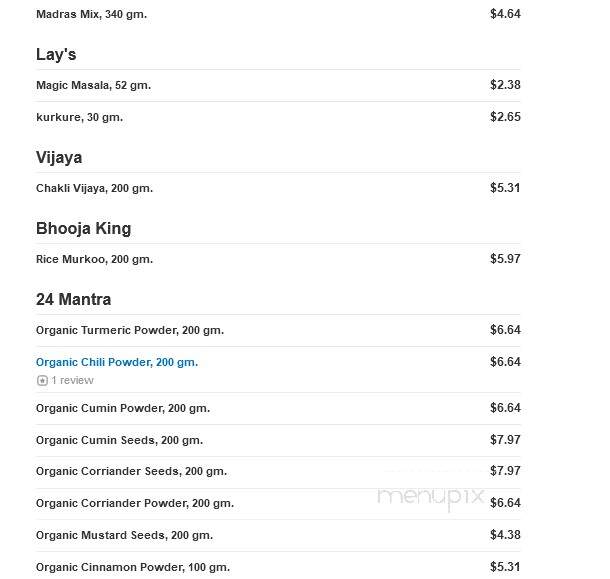Click Chakli Vijaya, 200 gm. item

click(x=94, y=188)
